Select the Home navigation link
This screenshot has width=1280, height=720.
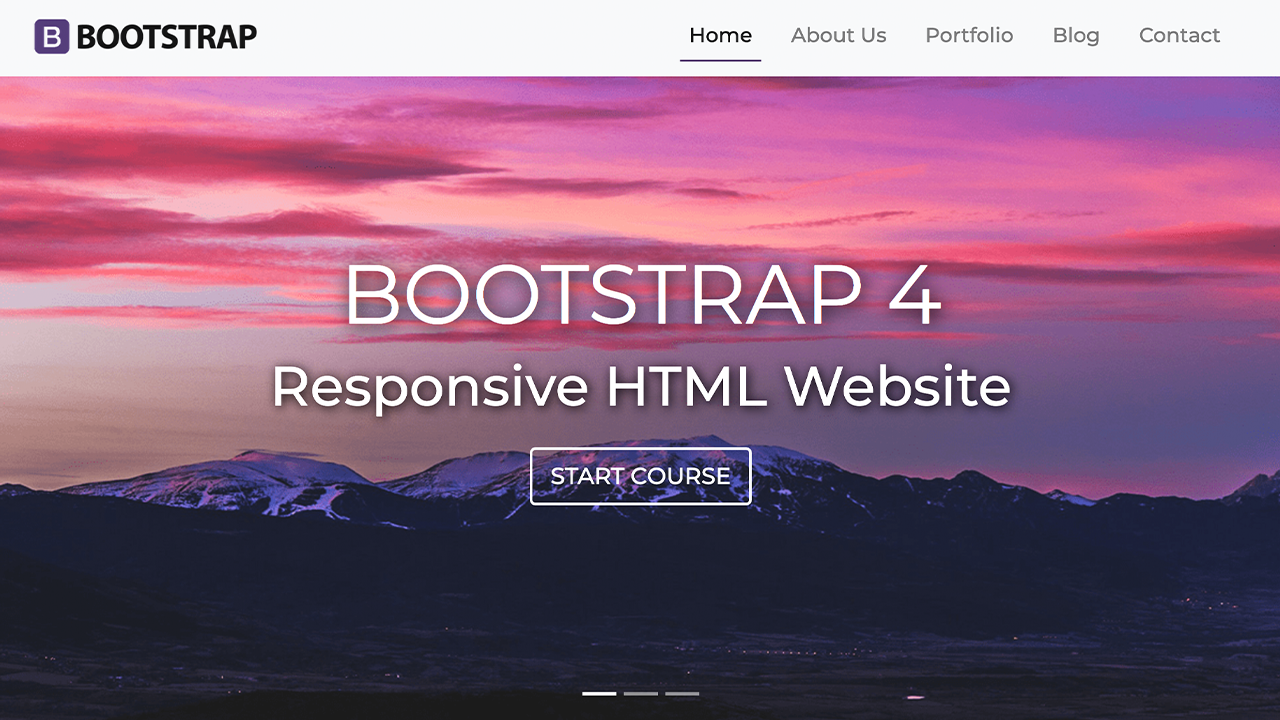point(720,35)
